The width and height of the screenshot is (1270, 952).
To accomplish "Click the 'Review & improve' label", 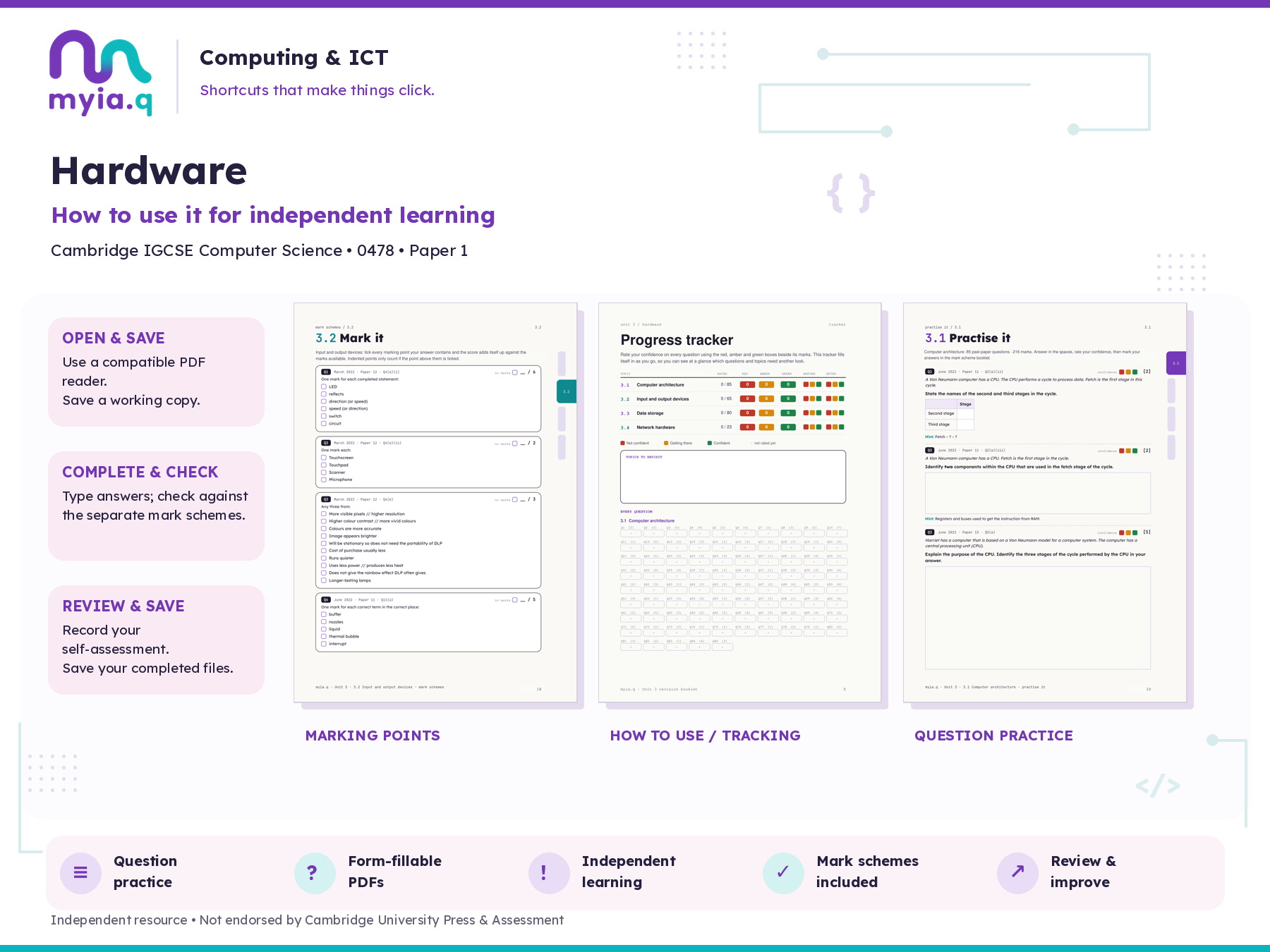I will point(1083,872).
